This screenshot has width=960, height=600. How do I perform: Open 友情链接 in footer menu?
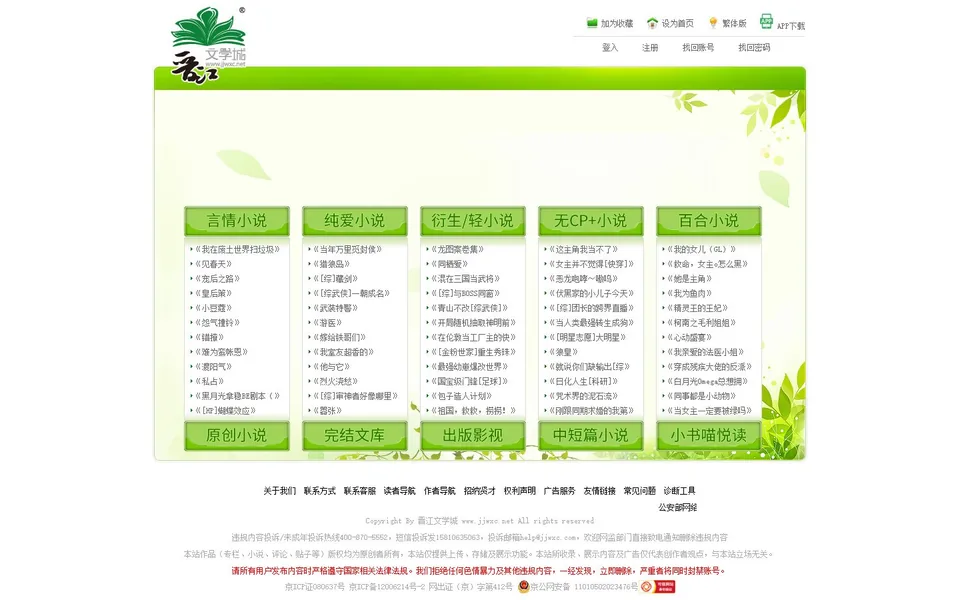[599, 491]
